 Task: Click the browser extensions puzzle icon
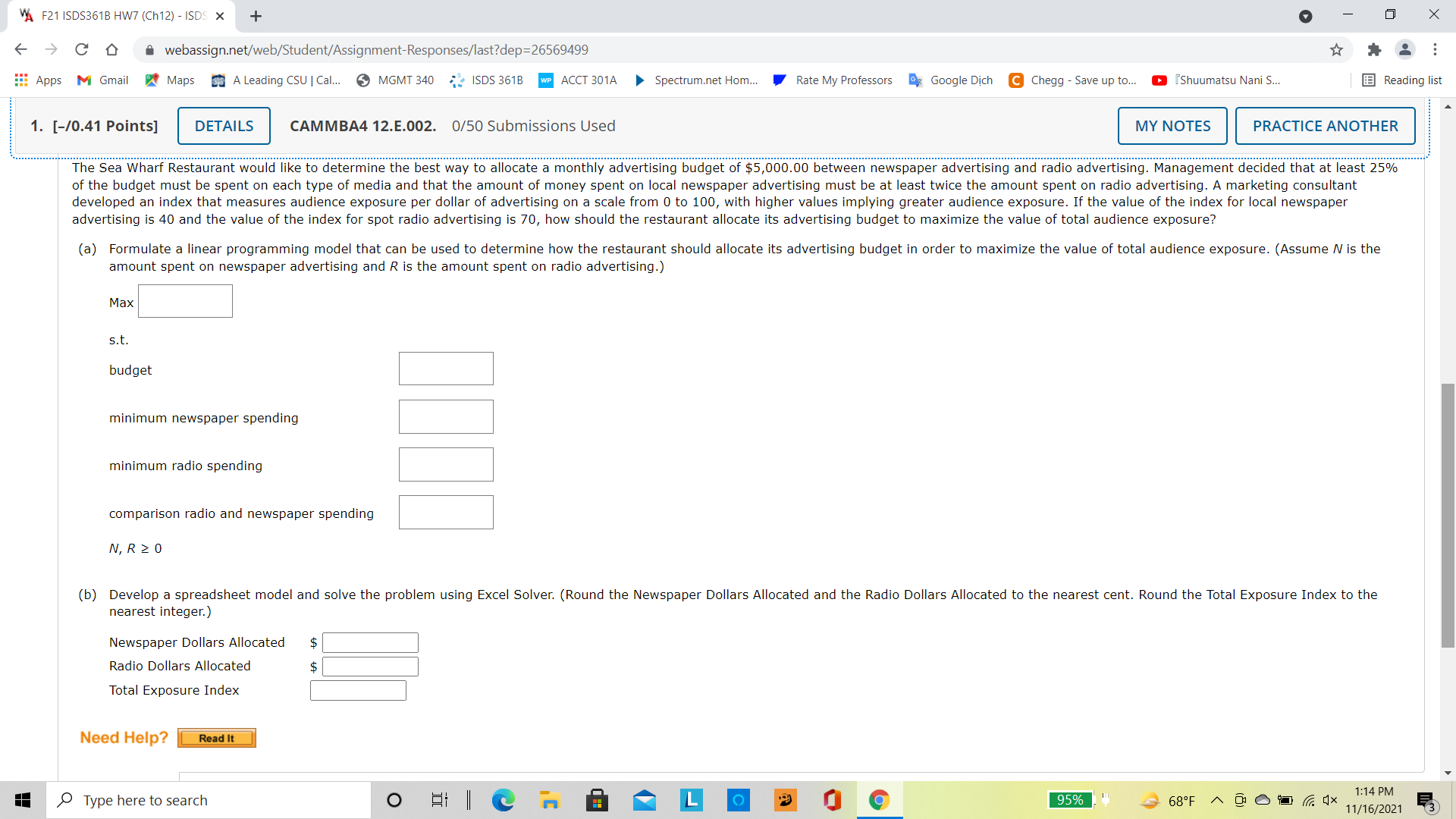click(x=1375, y=49)
